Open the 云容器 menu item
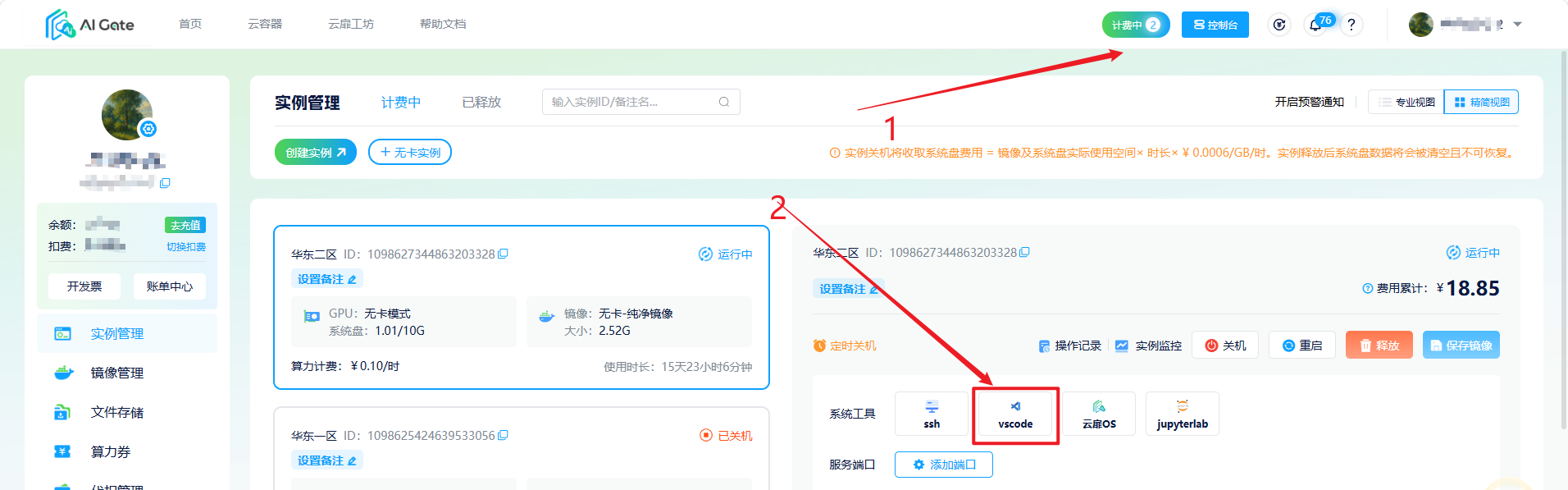The image size is (1568, 490). [265, 25]
